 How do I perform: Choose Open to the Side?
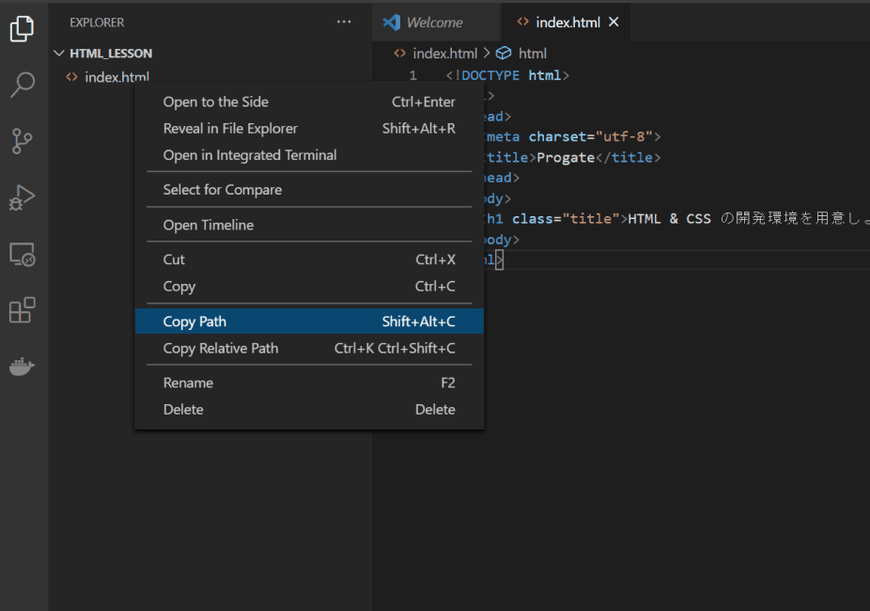tap(309, 102)
